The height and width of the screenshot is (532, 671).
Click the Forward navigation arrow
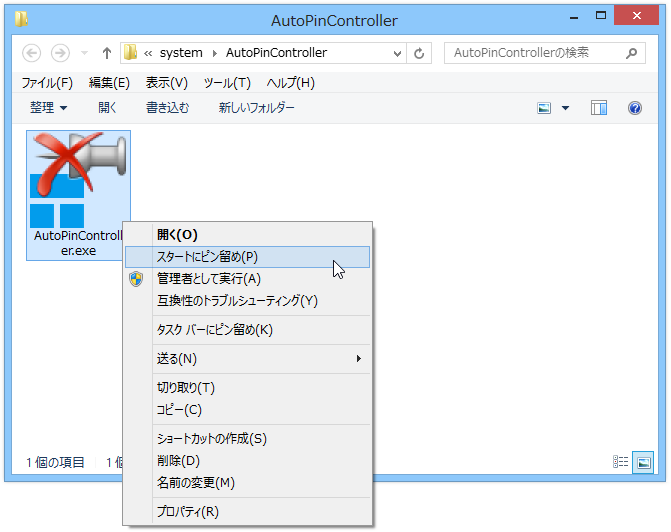click(x=60, y=53)
